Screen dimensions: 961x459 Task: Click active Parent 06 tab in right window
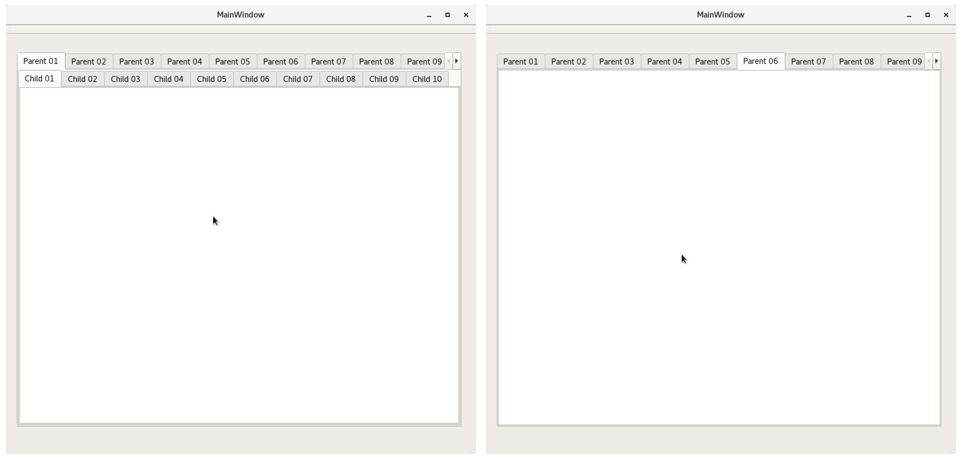tap(761, 61)
